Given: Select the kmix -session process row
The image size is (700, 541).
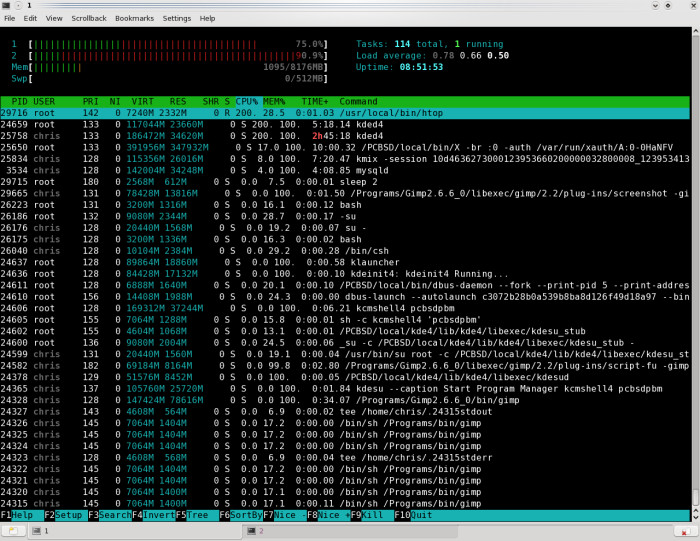Looking at the screenshot, I should pyautogui.click(x=345, y=159).
